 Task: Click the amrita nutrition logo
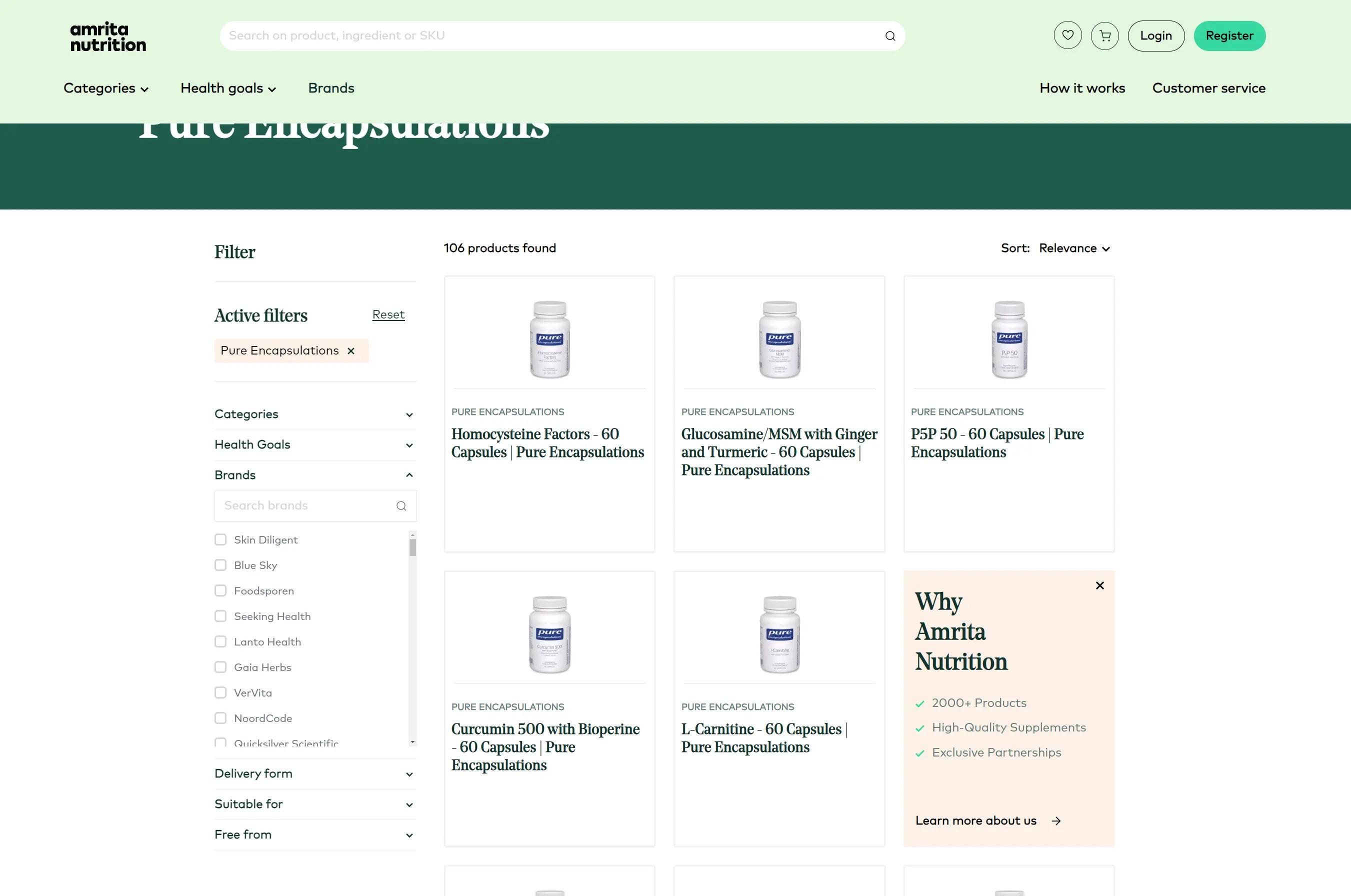108,36
